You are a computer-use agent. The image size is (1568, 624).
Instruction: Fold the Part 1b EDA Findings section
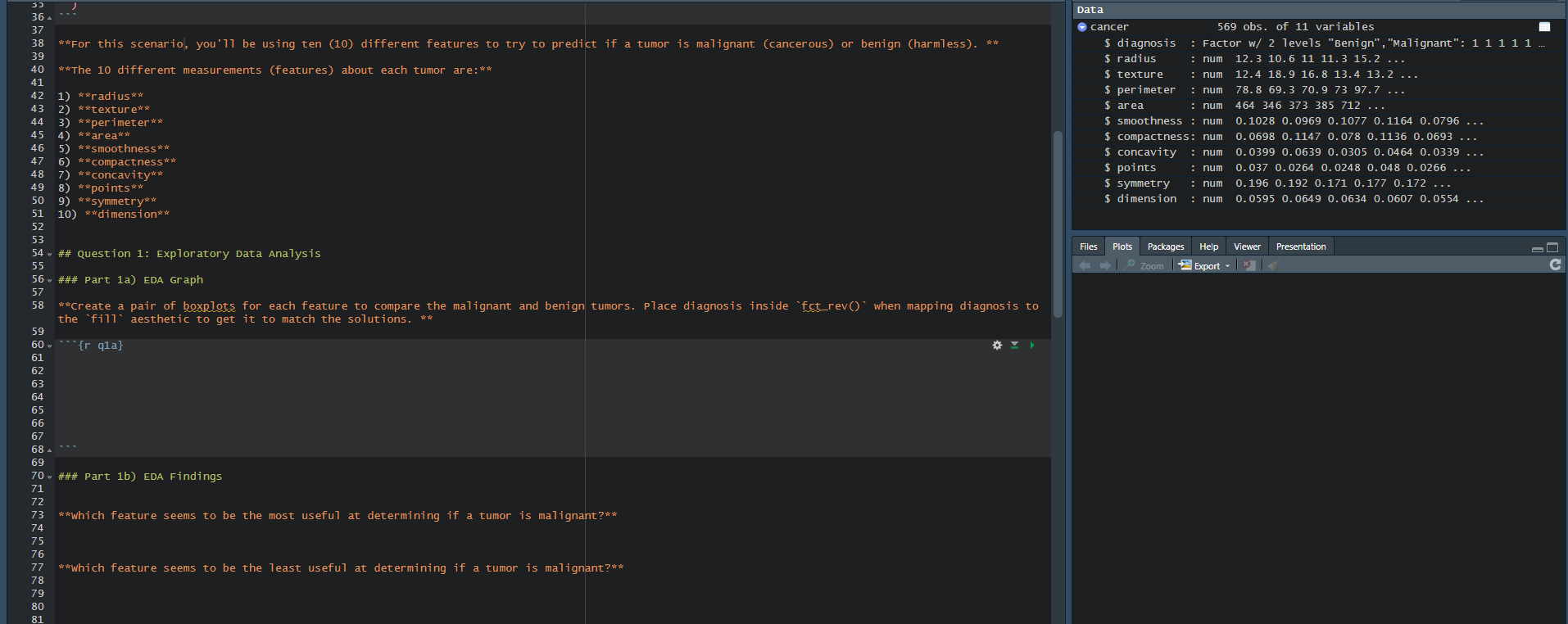(x=49, y=477)
